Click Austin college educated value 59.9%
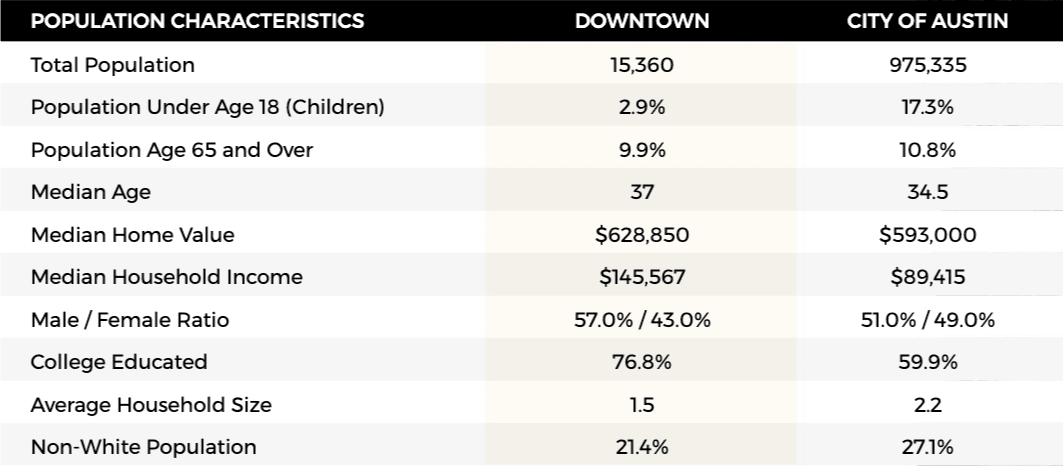The height and width of the screenshot is (466, 1063). (929, 362)
